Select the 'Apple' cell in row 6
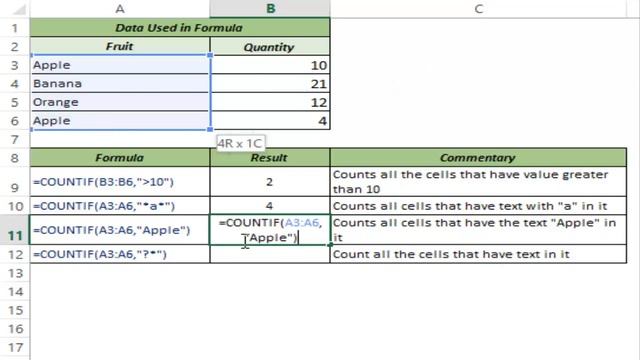Viewport: 640px width, 360px height. (x=120, y=121)
